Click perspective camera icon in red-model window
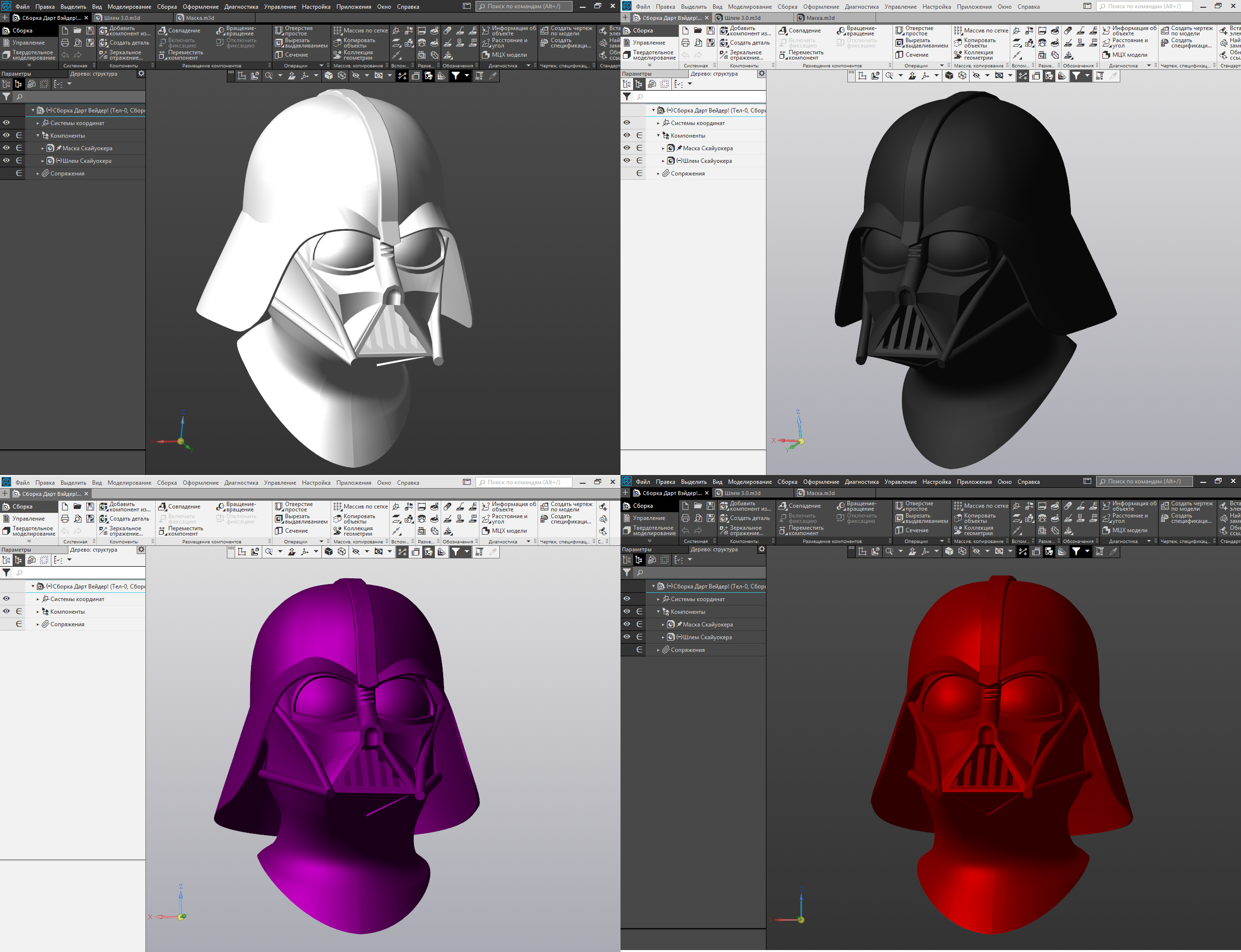1241x952 pixels. 999,551
